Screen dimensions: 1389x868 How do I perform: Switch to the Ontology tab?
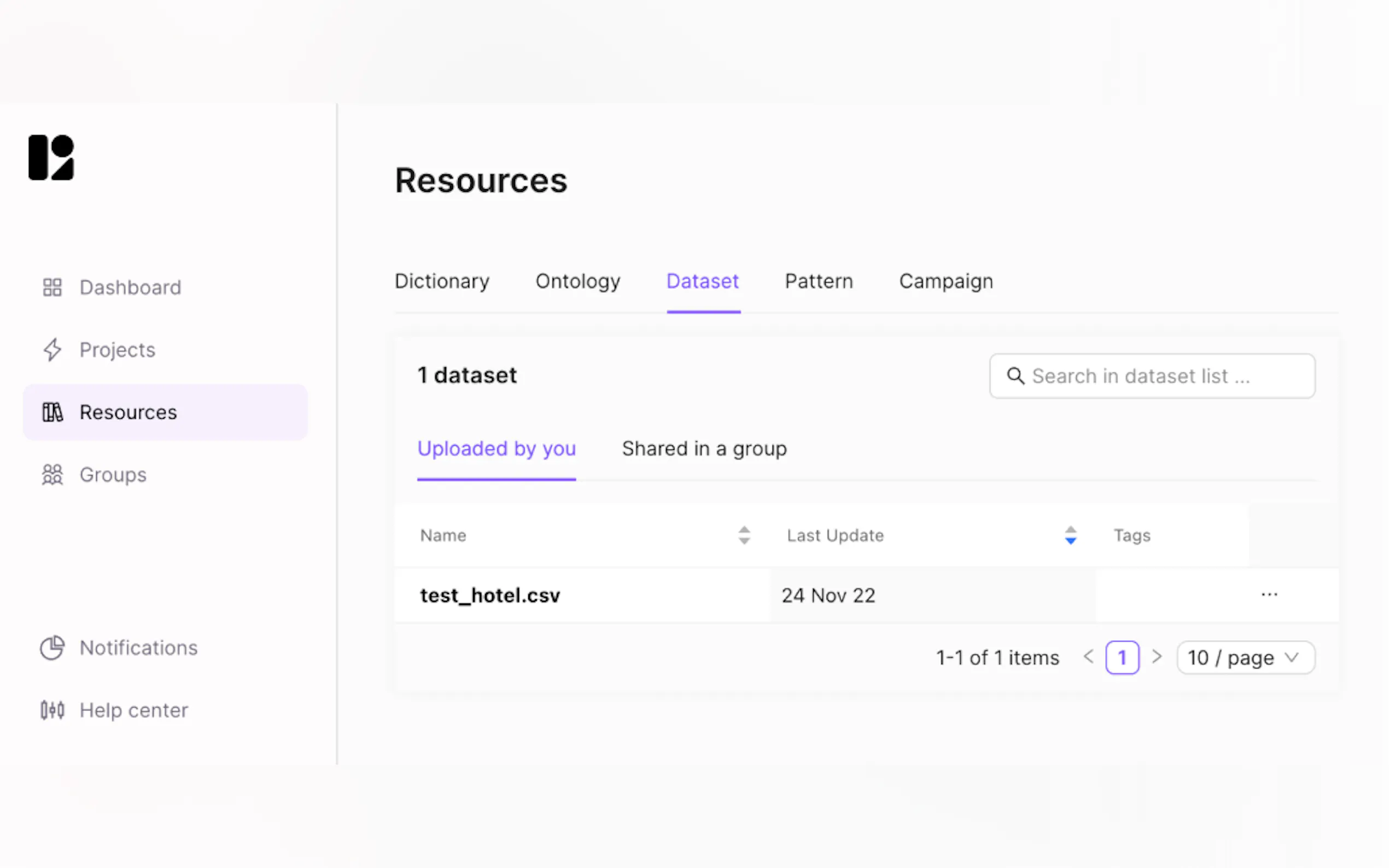coord(577,281)
